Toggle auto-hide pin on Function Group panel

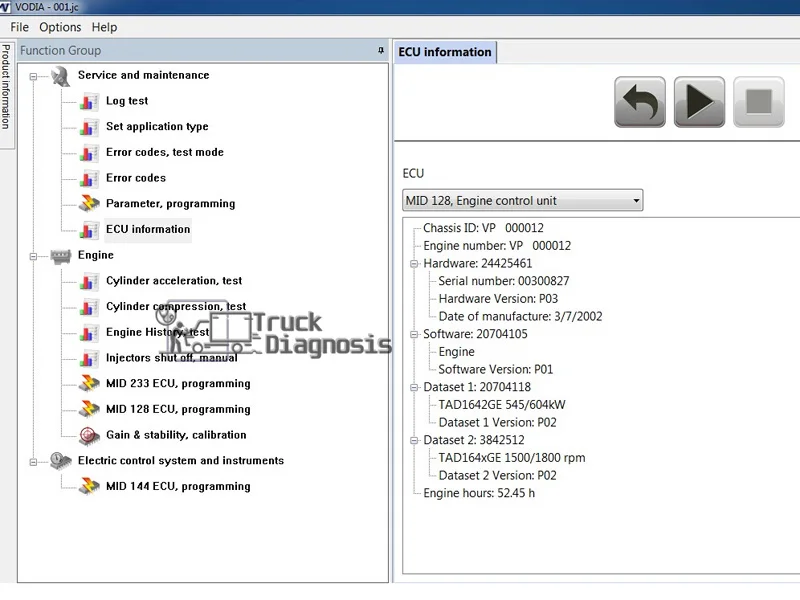[x=380, y=49]
